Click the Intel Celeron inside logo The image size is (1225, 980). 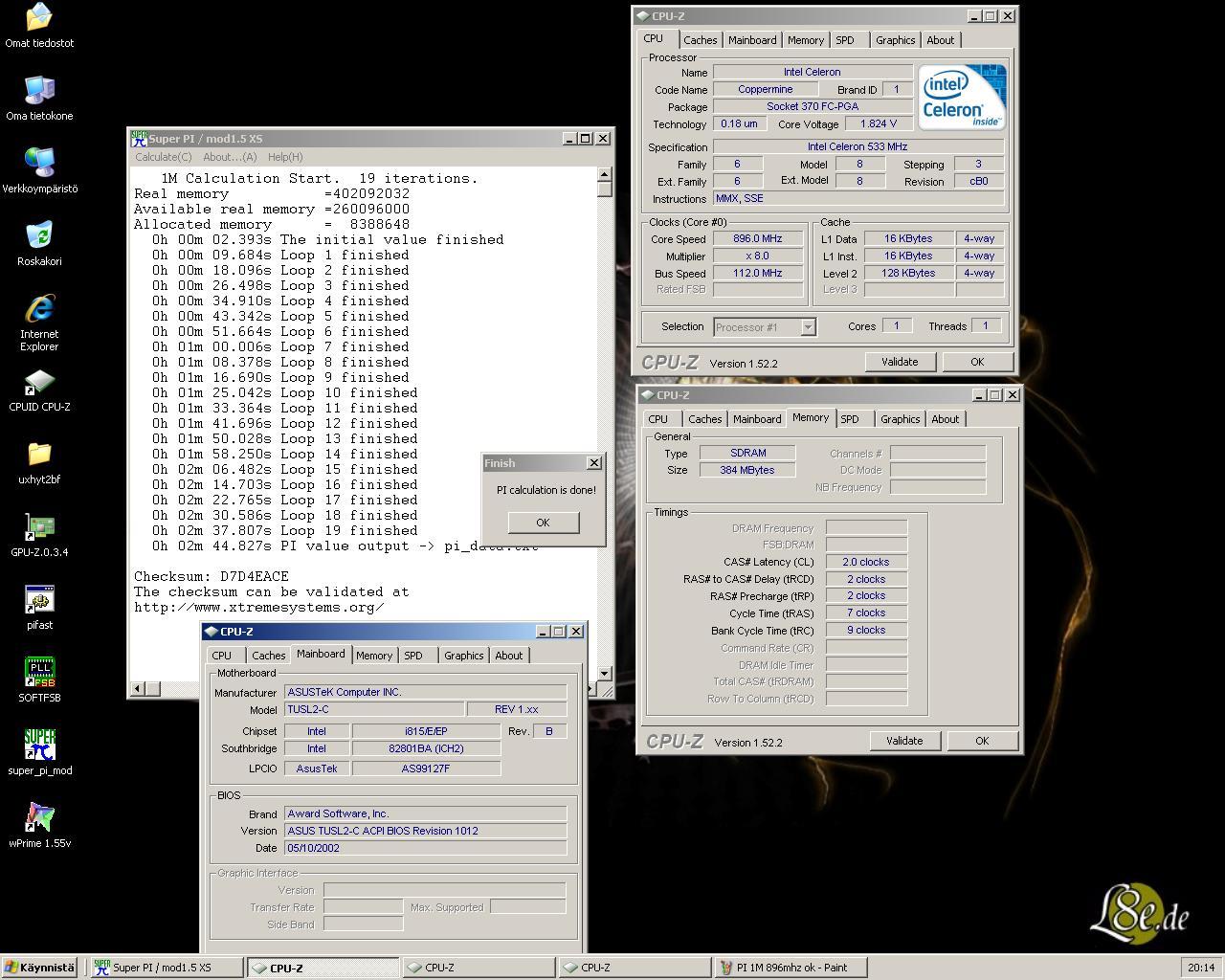pos(962,97)
